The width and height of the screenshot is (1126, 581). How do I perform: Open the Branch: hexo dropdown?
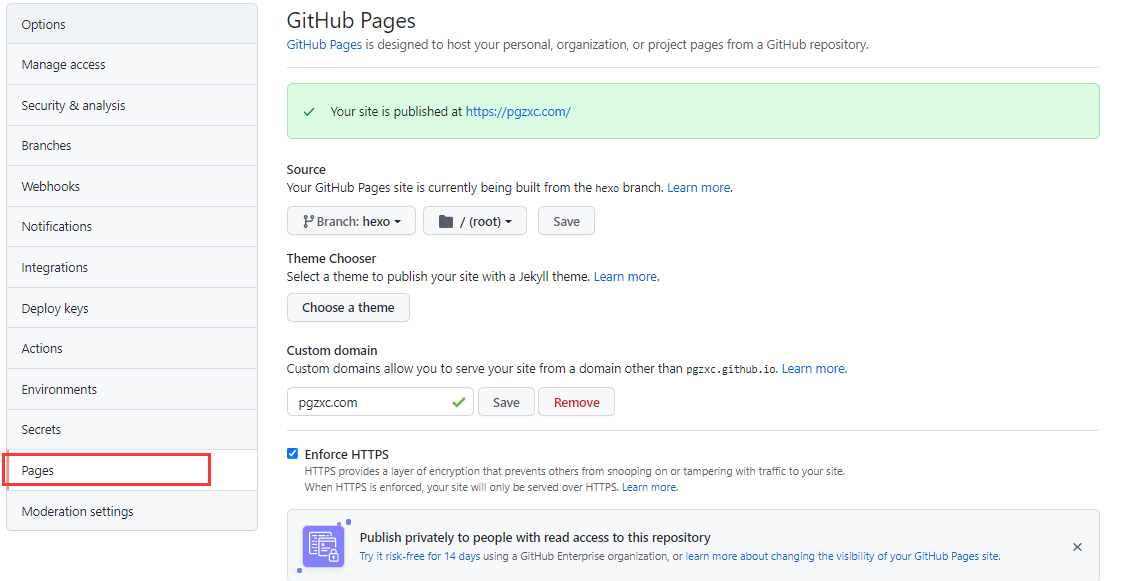tap(351, 221)
